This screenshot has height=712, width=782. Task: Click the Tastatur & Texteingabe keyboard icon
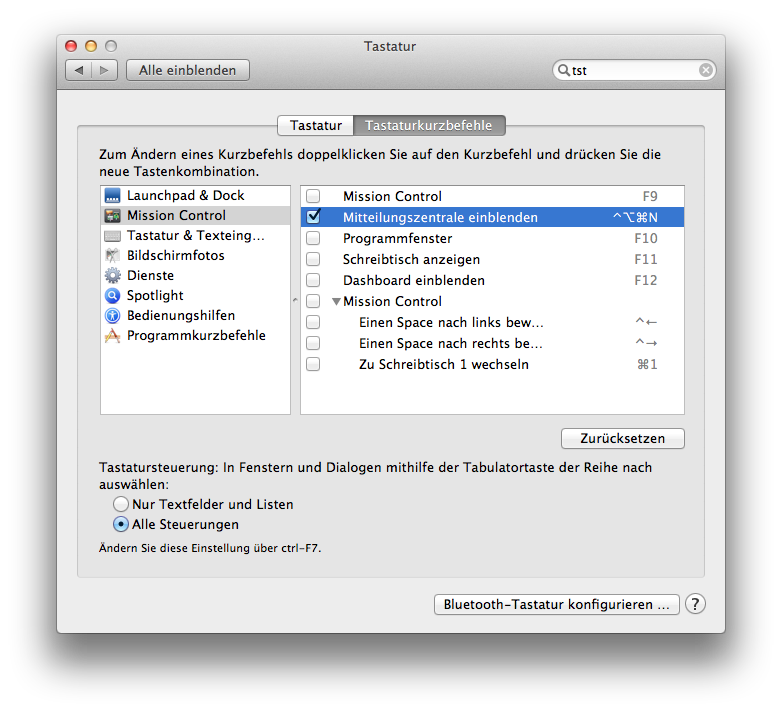(x=113, y=235)
